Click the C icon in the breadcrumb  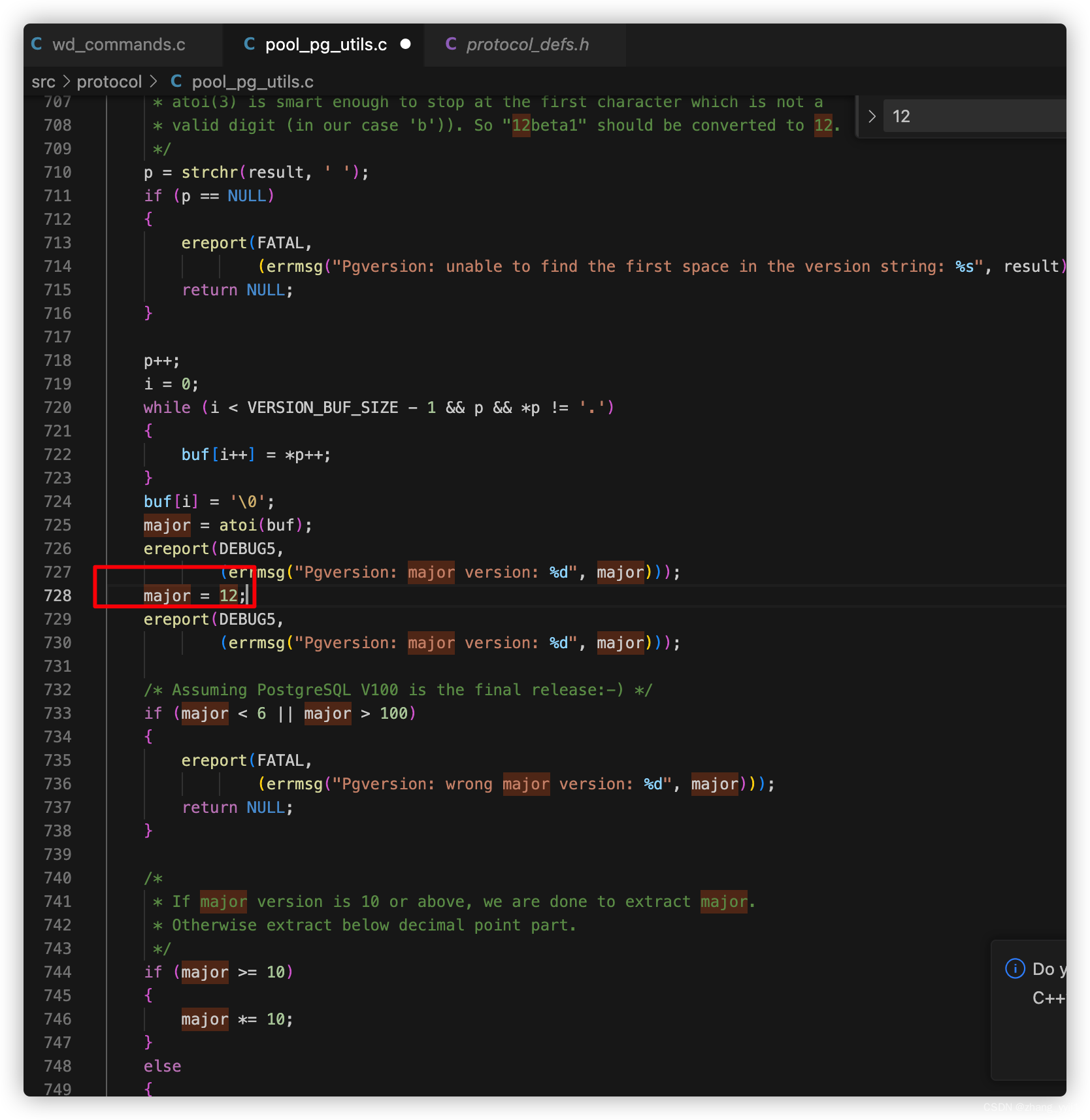click(176, 81)
